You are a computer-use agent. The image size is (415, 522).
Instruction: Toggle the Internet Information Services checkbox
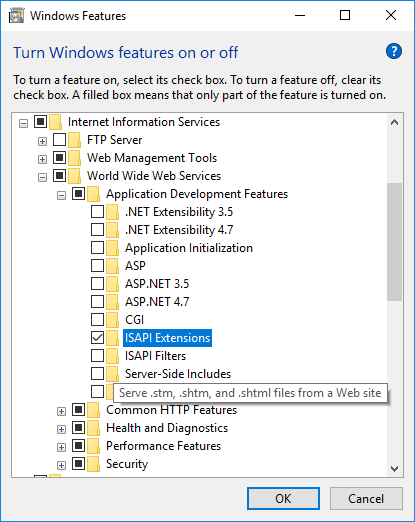click(41, 122)
